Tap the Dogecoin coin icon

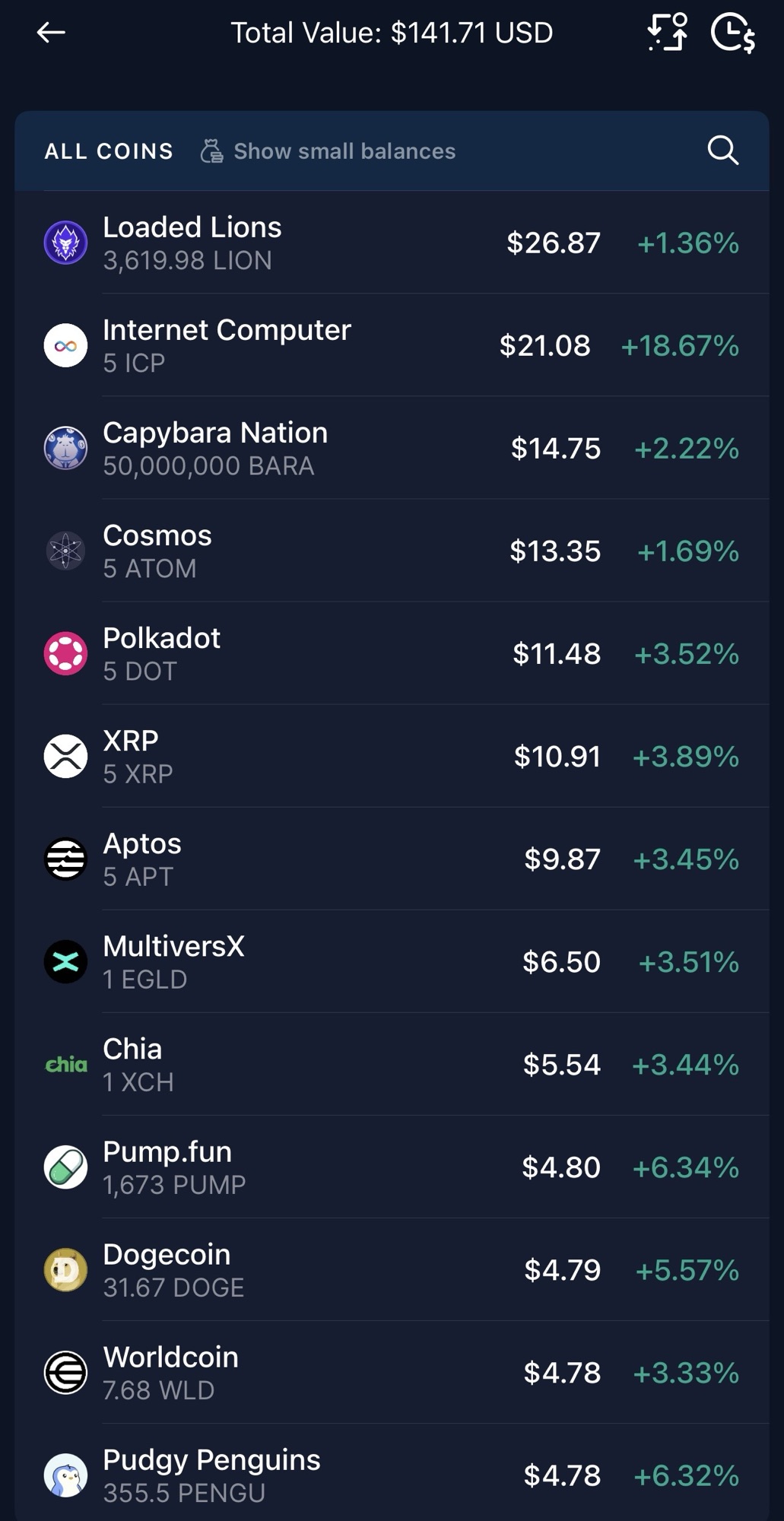[x=66, y=1270]
